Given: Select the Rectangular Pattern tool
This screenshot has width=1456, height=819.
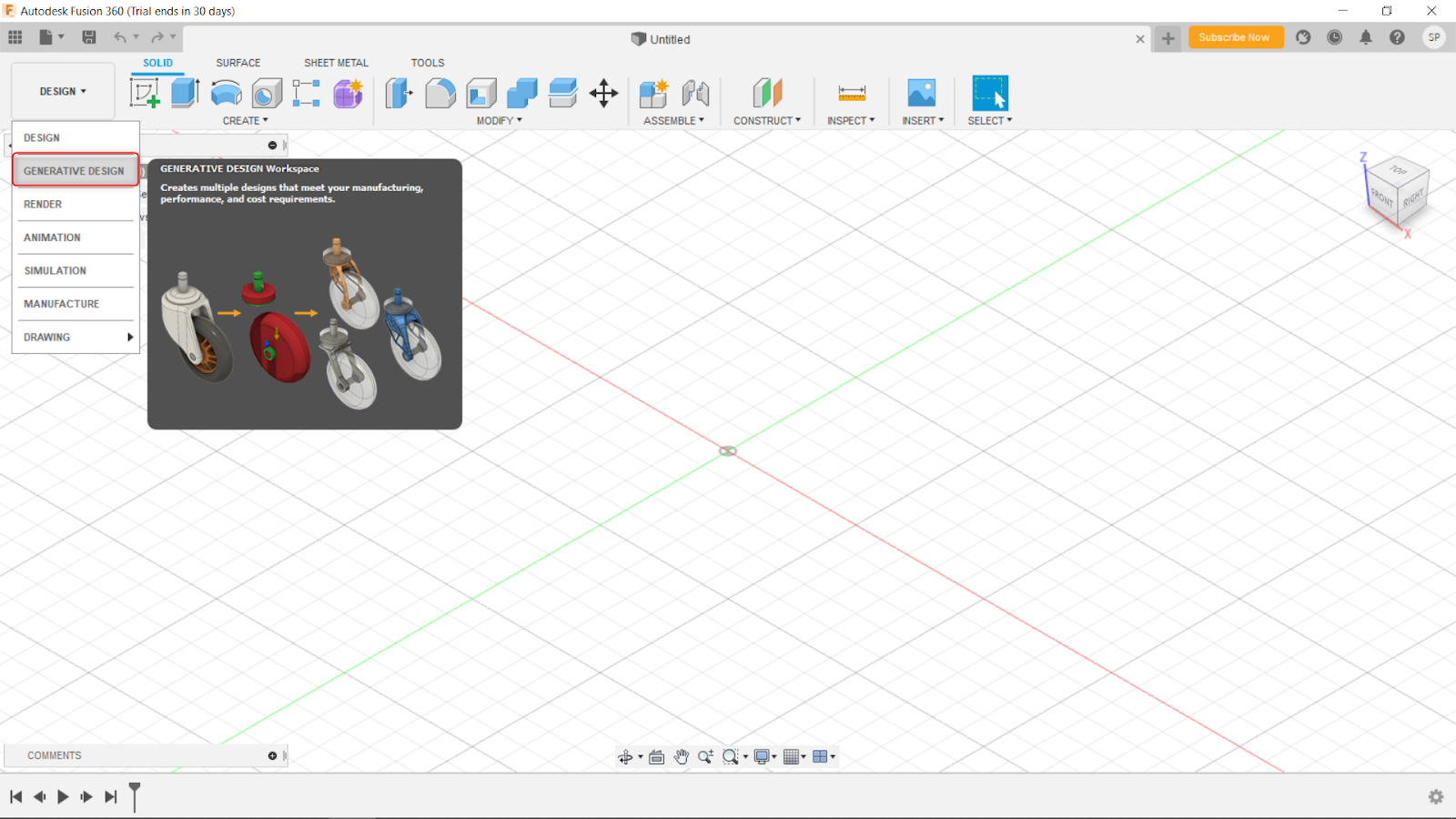Looking at the screenshot, I should [307, 93].
